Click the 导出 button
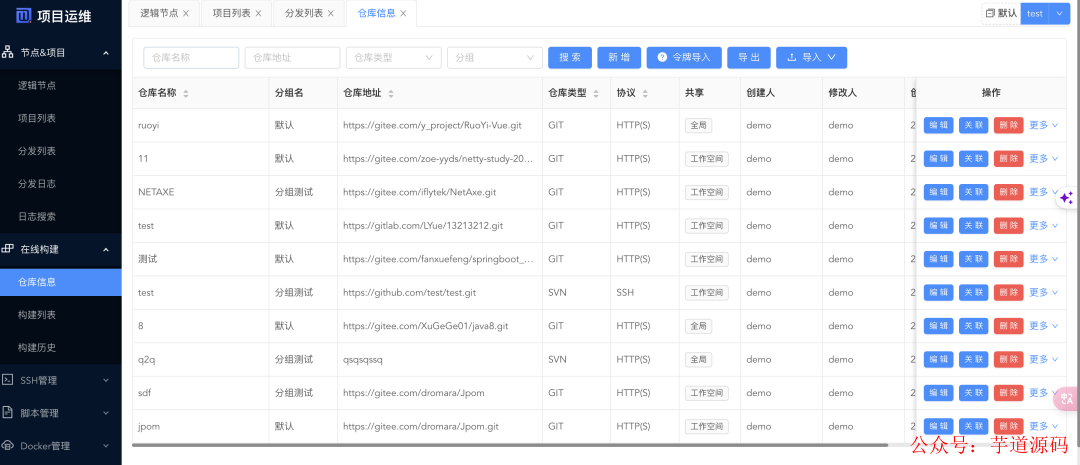Screen dimensions: 1080x465 (x=748, y=58)
